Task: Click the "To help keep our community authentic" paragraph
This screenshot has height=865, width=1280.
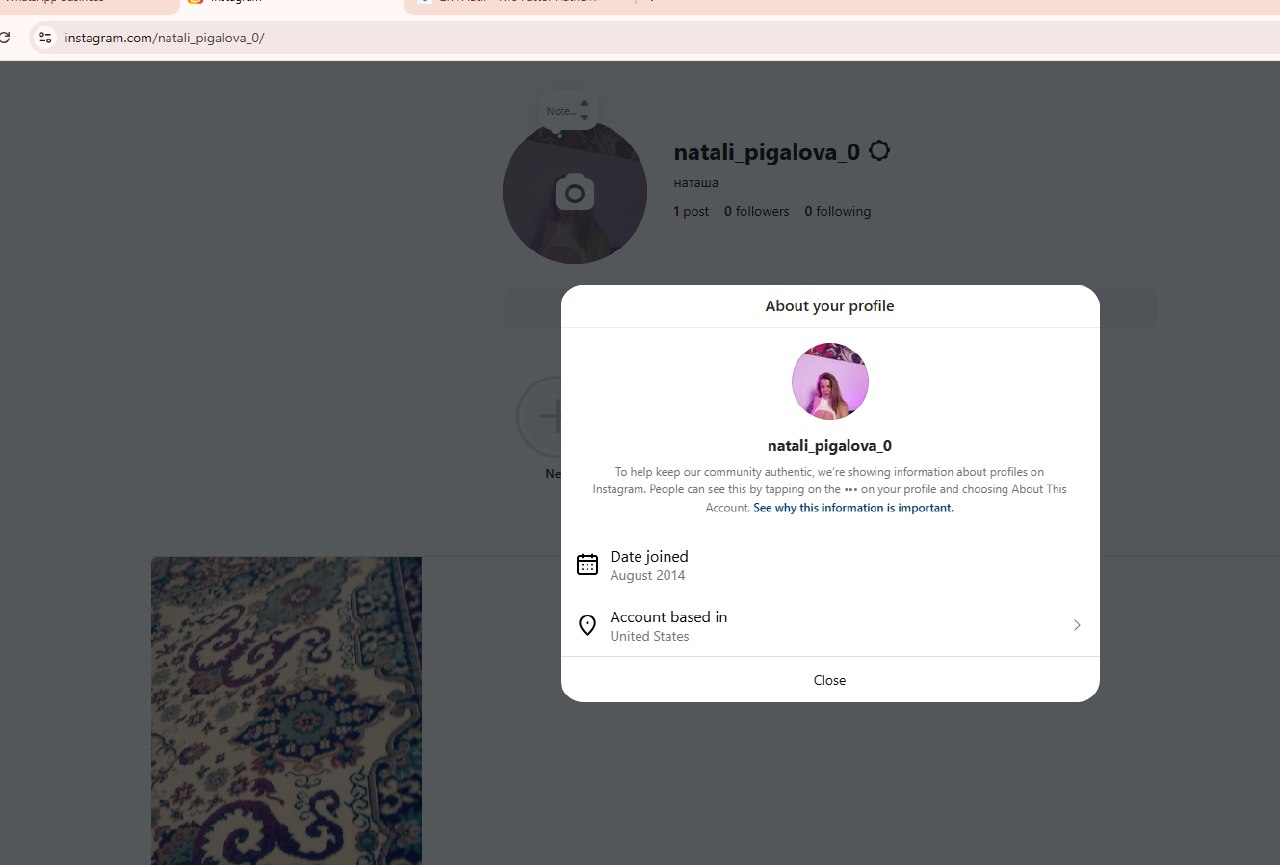Action: (x=830, y=490)
